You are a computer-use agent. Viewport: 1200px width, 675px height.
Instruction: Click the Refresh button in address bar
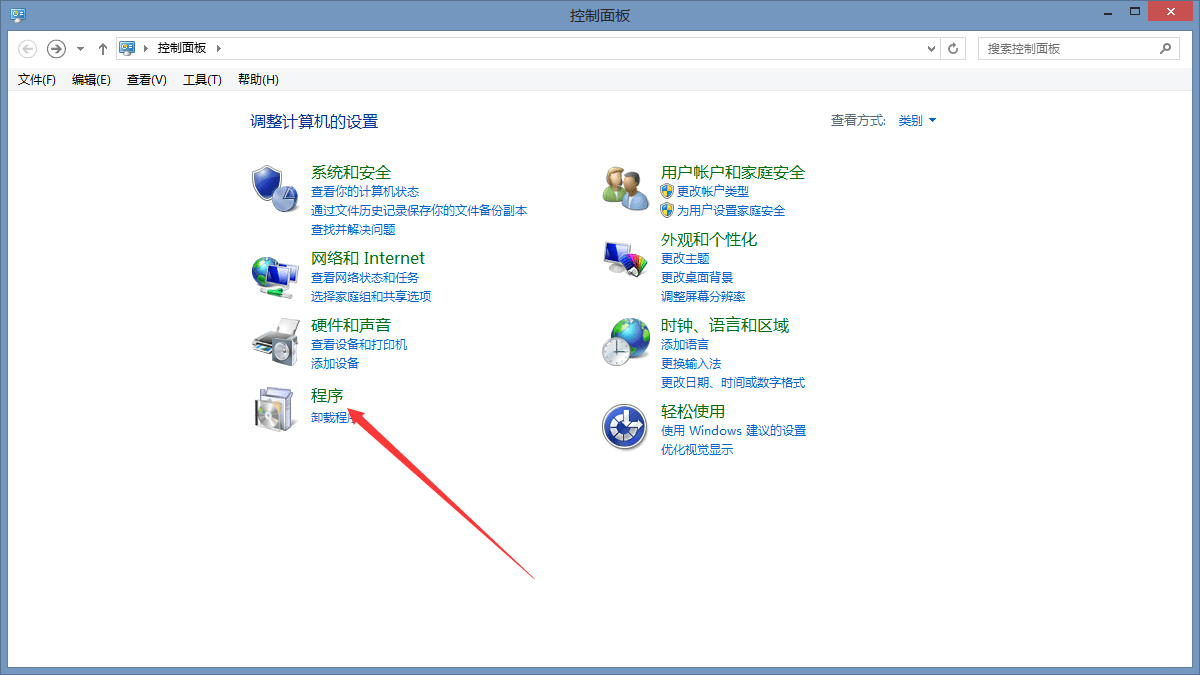point(954,48)
